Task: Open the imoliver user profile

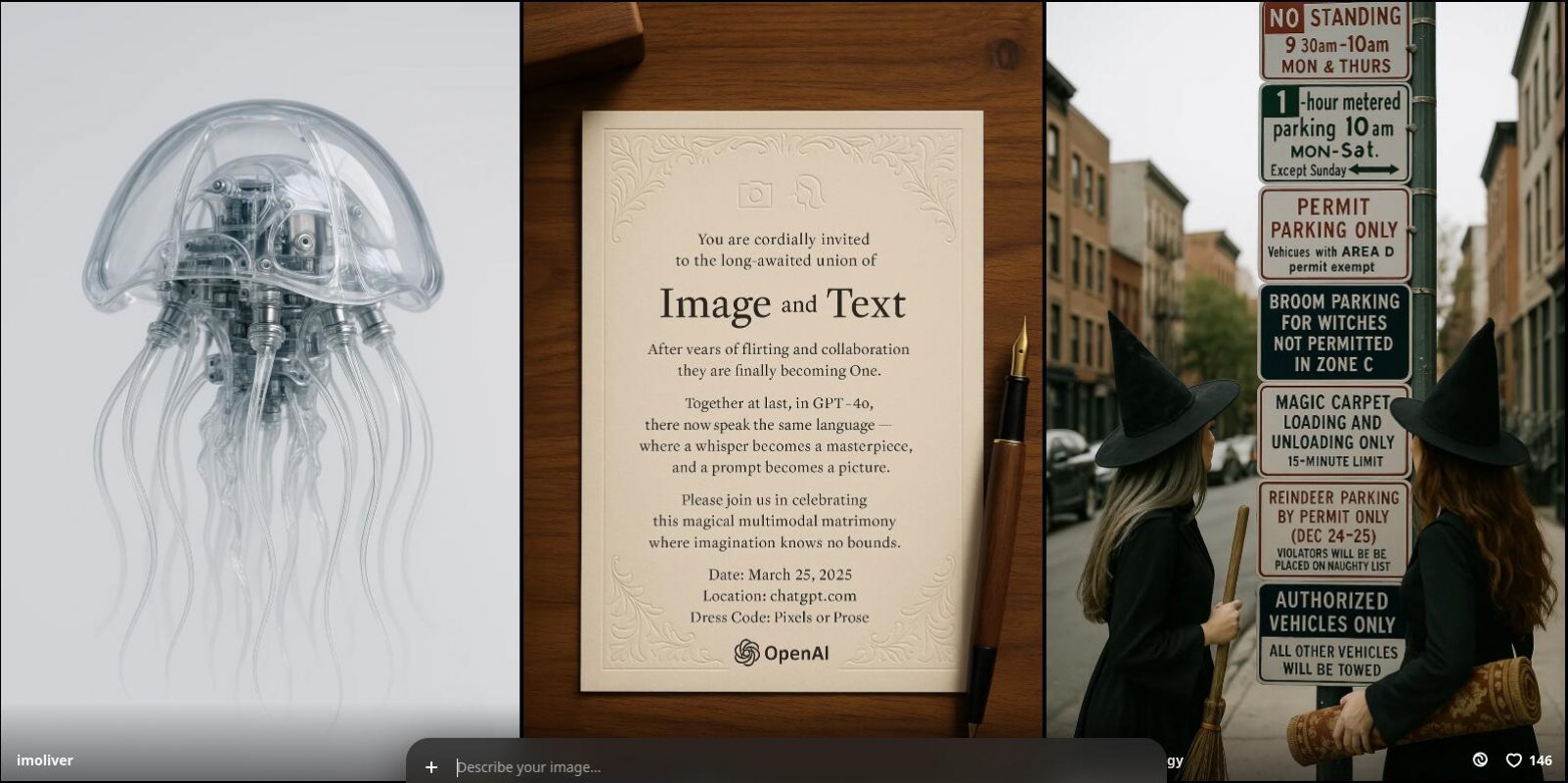Action: 45,760
